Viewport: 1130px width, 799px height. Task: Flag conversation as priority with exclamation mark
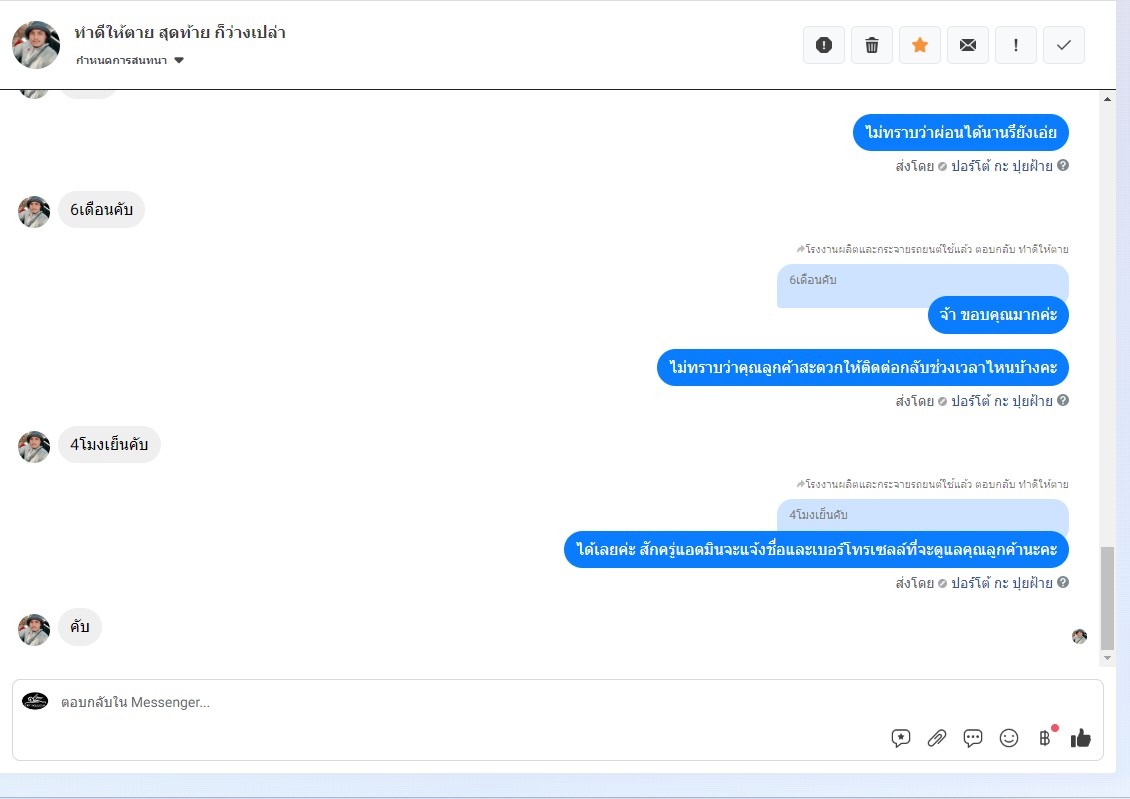tap(1016, 45)
